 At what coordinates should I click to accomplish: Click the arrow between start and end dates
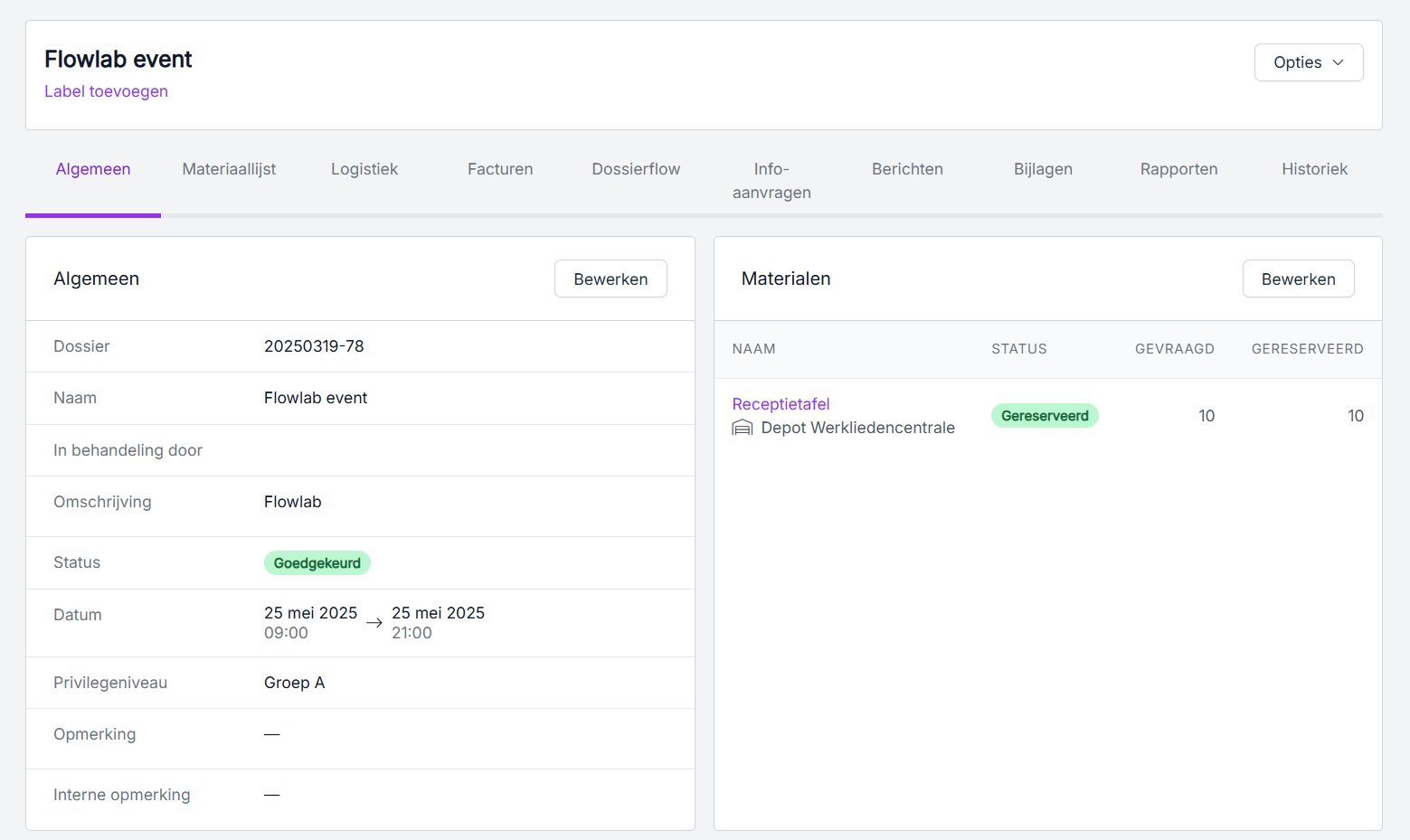pos(374,623)
